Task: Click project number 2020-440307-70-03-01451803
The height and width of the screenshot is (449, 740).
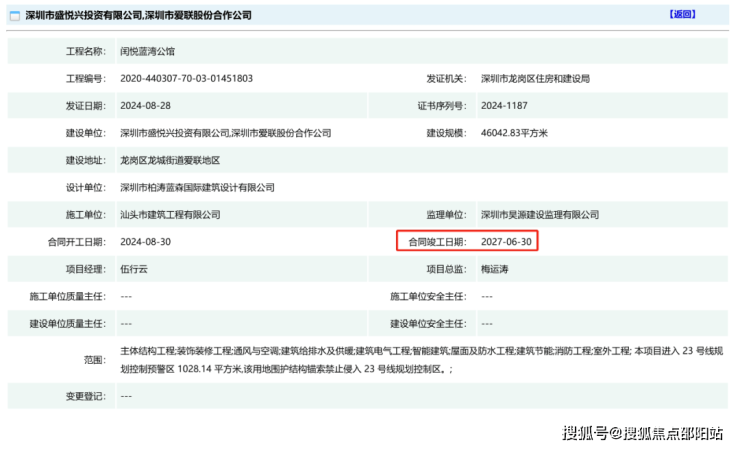Action: [x=186, y=78]
